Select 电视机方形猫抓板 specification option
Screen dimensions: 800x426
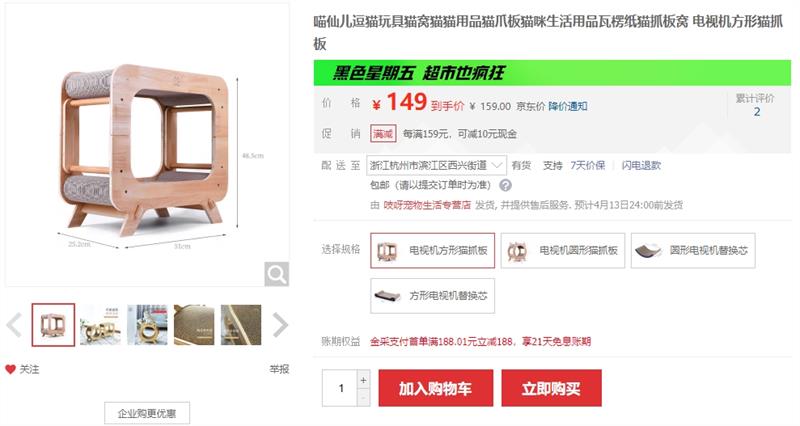[433, 250]
